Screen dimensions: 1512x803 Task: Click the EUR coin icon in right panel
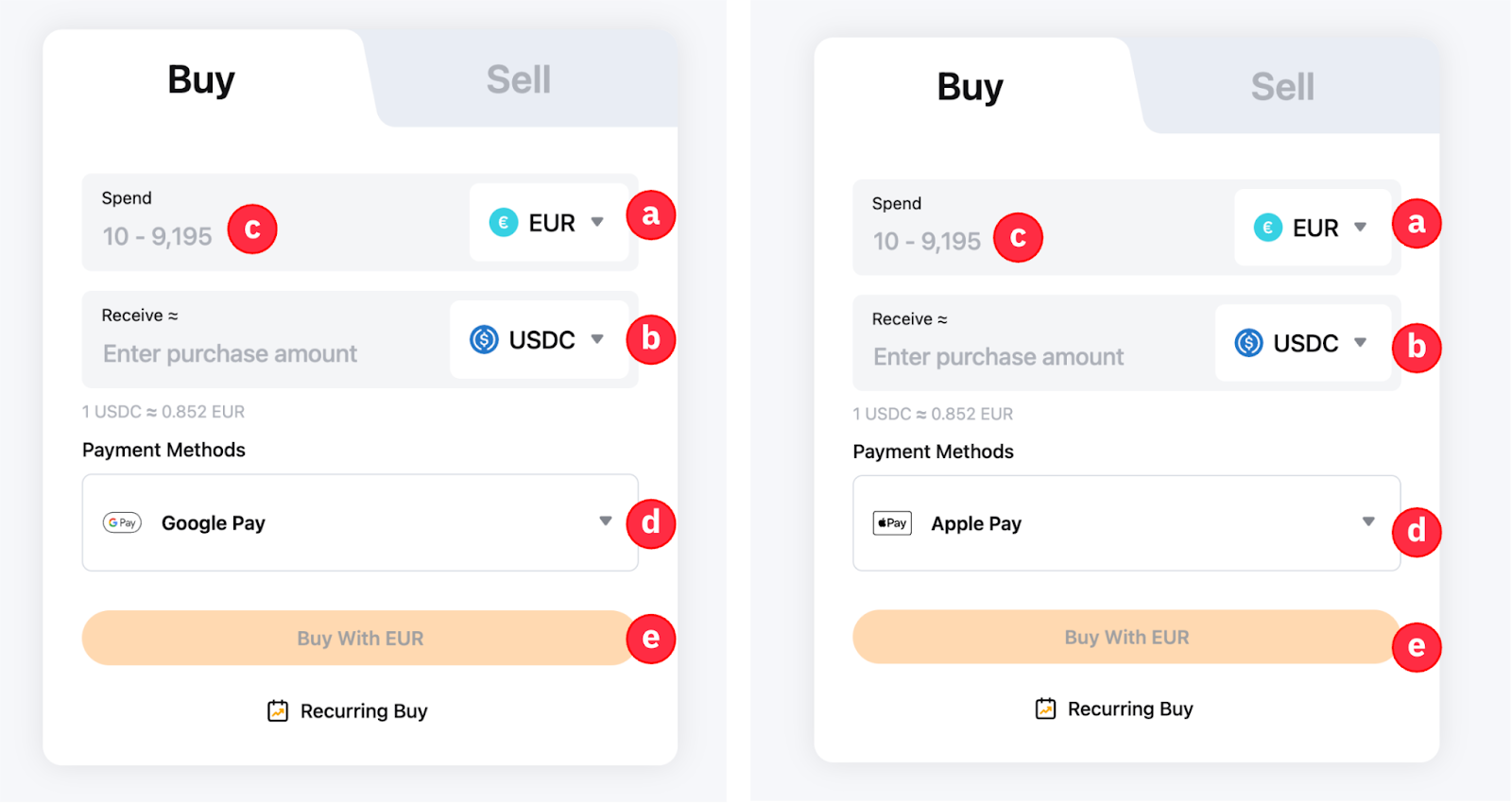coord(1267,228)
